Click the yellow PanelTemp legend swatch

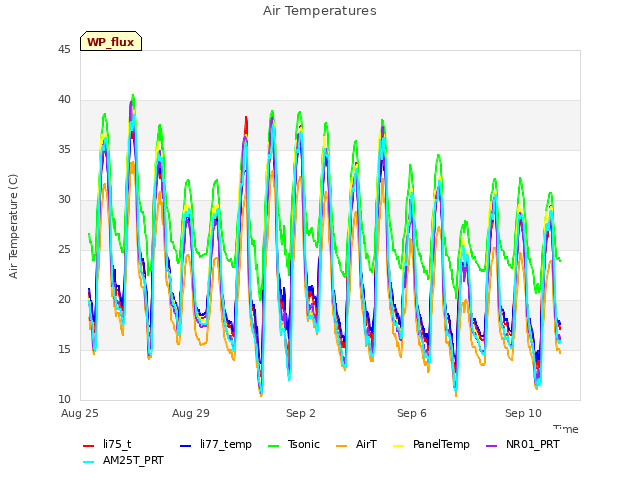[x=398, y=445]
